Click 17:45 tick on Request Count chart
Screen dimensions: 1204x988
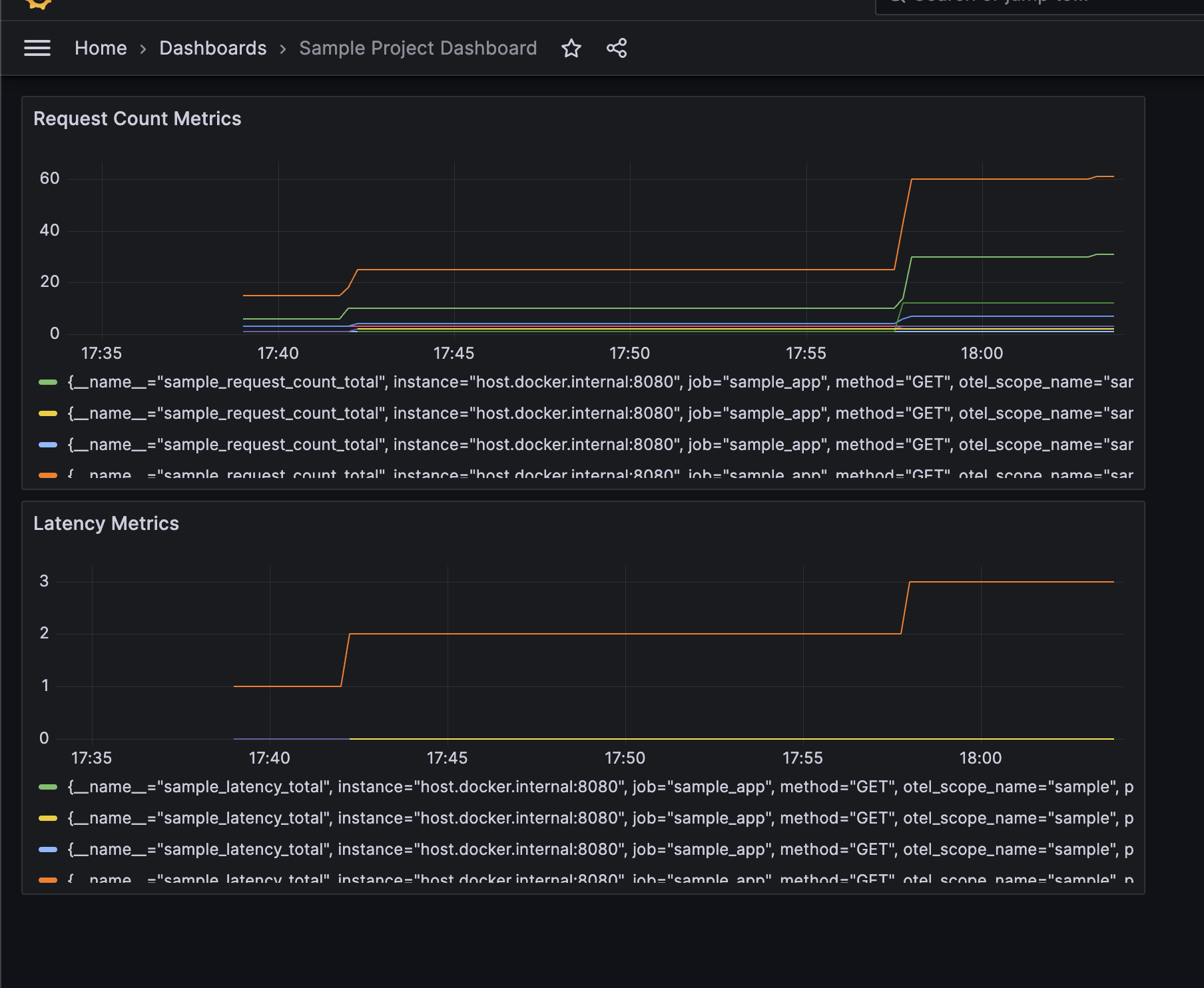(x=454, y=354)
